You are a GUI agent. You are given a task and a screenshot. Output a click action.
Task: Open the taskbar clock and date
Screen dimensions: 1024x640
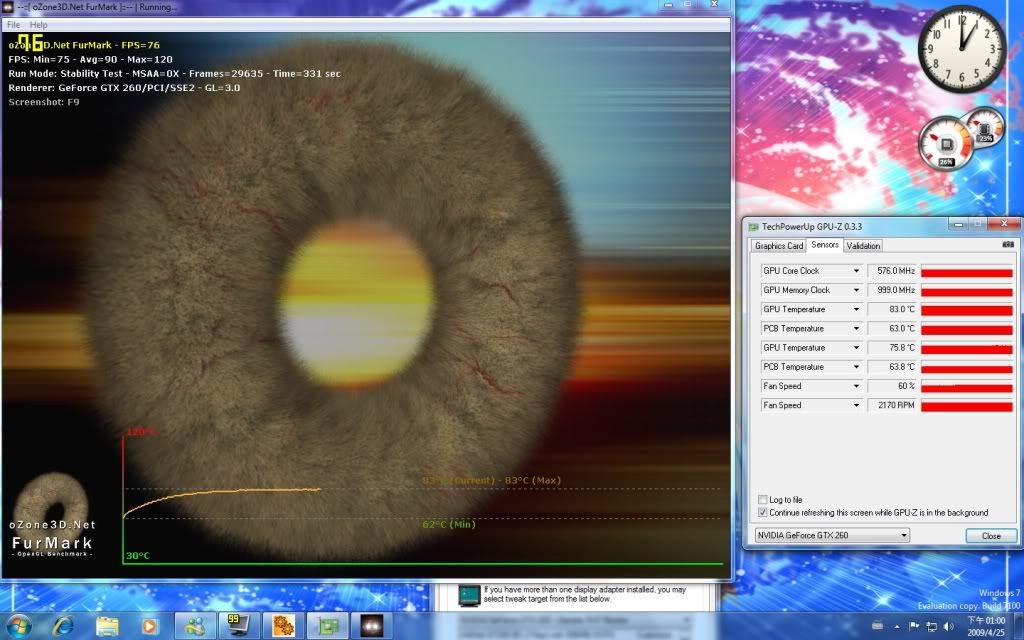(986, 626)
